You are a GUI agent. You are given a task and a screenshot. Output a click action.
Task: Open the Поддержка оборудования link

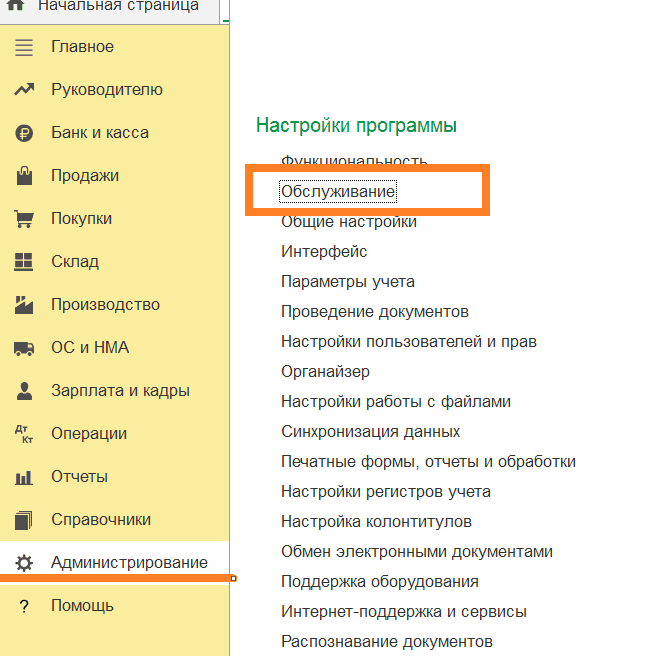tap(380, 582)
